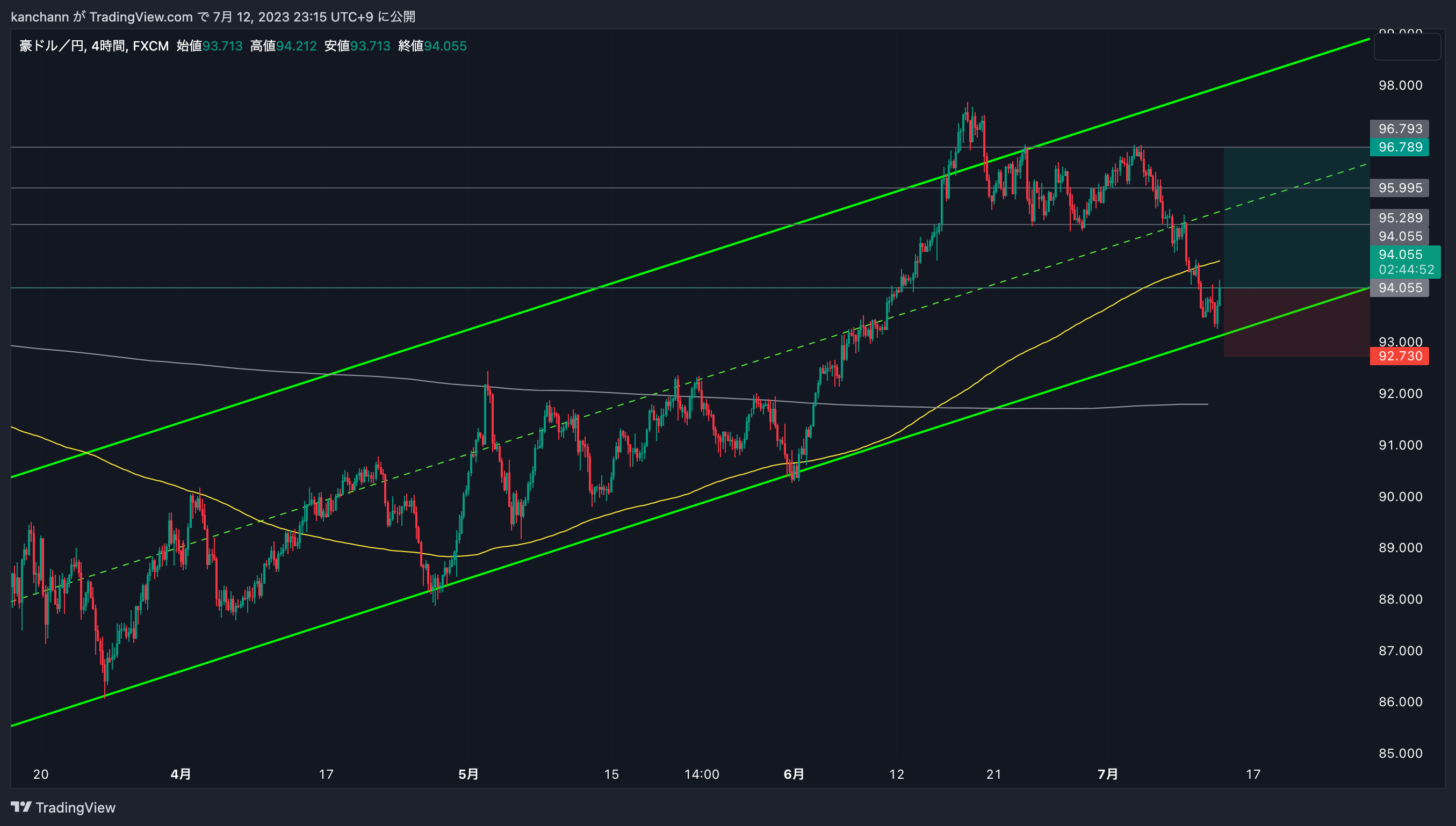The image size is (1456, 826).
Task: Click the current price label with countdown 02:44:52
Action: (x=1405, y=262)
